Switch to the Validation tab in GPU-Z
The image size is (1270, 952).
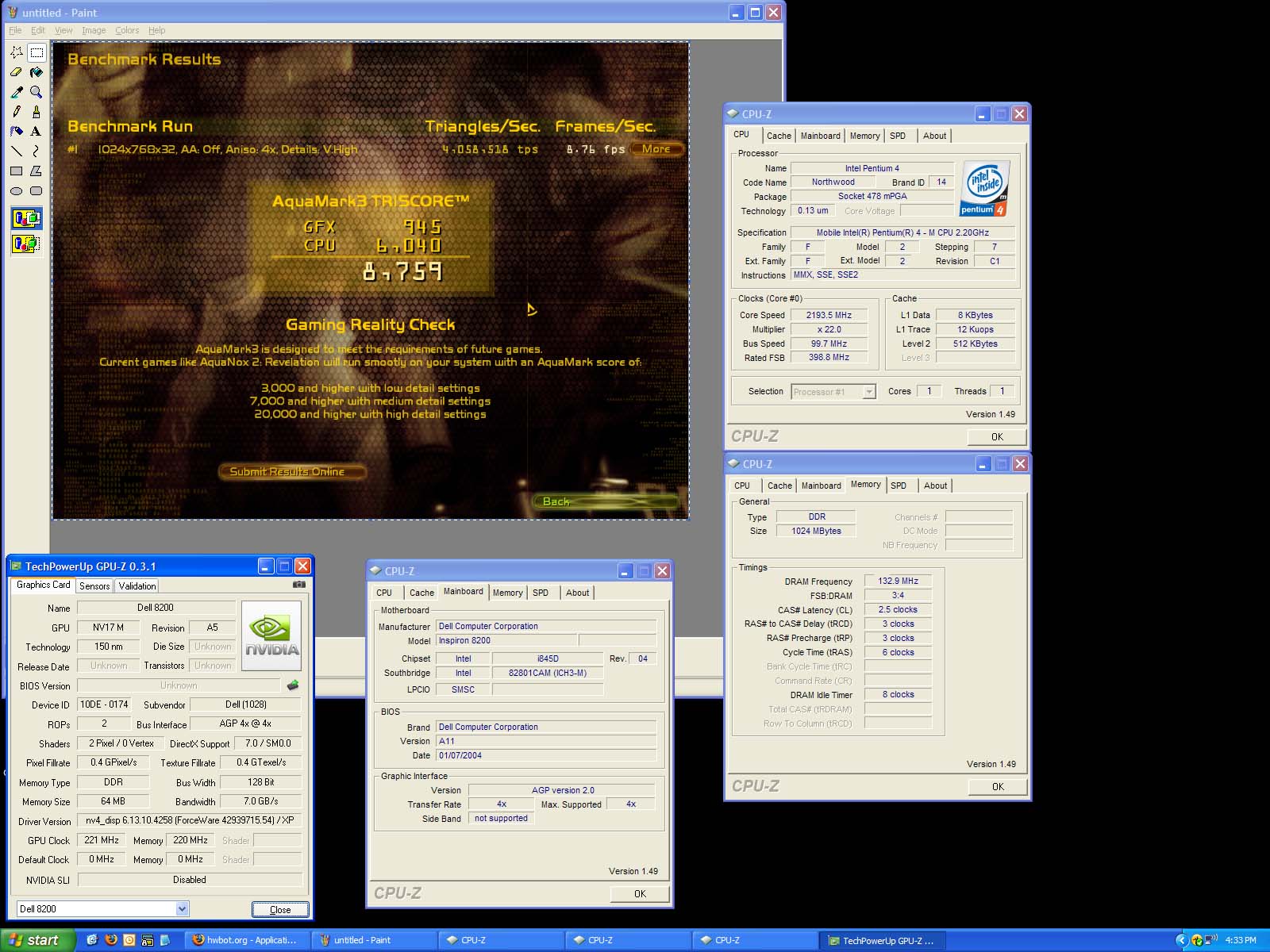click(137, 586)
